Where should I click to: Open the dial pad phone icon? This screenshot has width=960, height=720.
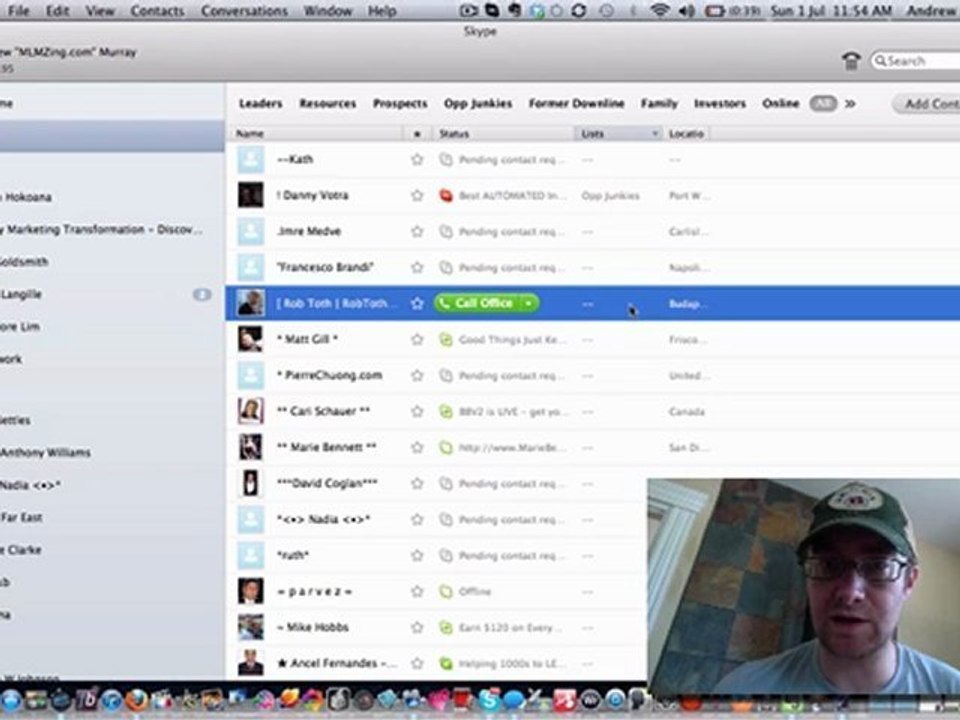(851, 61)
